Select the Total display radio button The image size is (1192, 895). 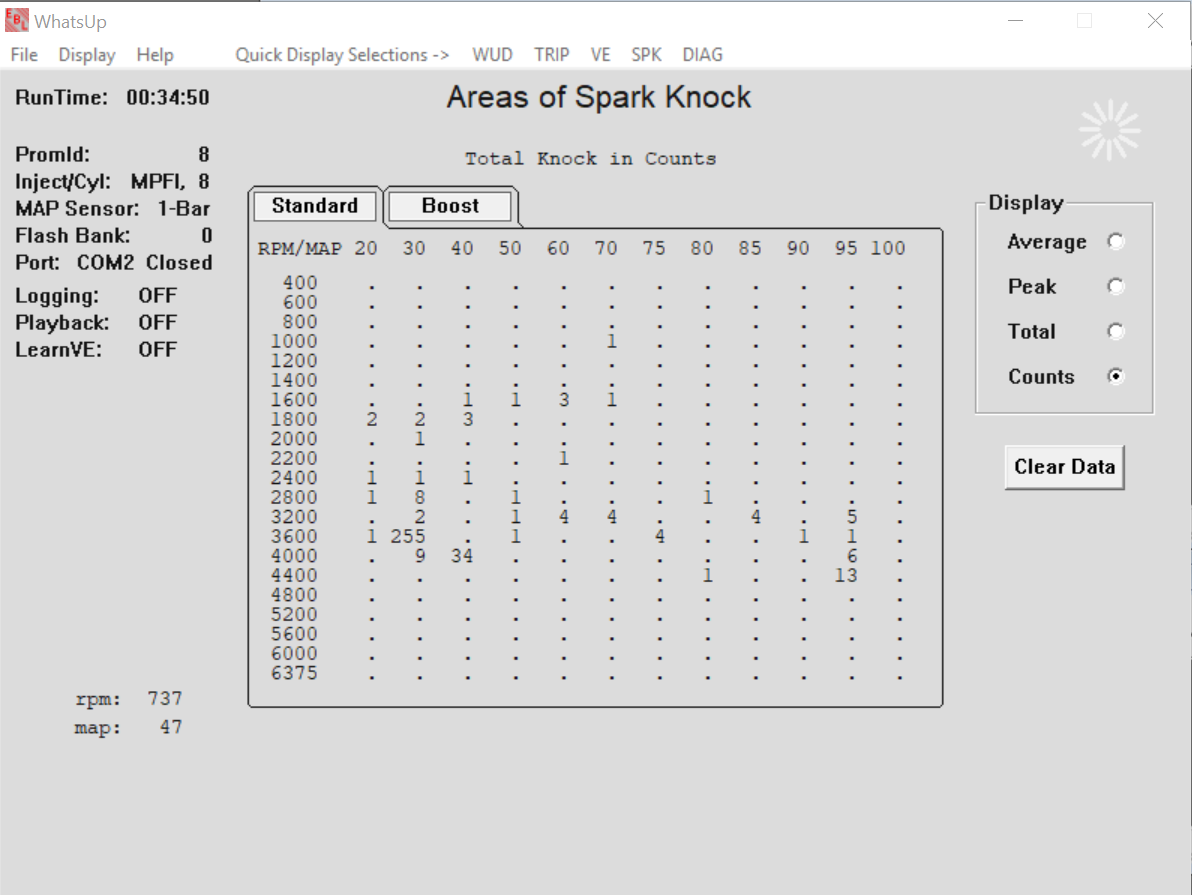1116,332
